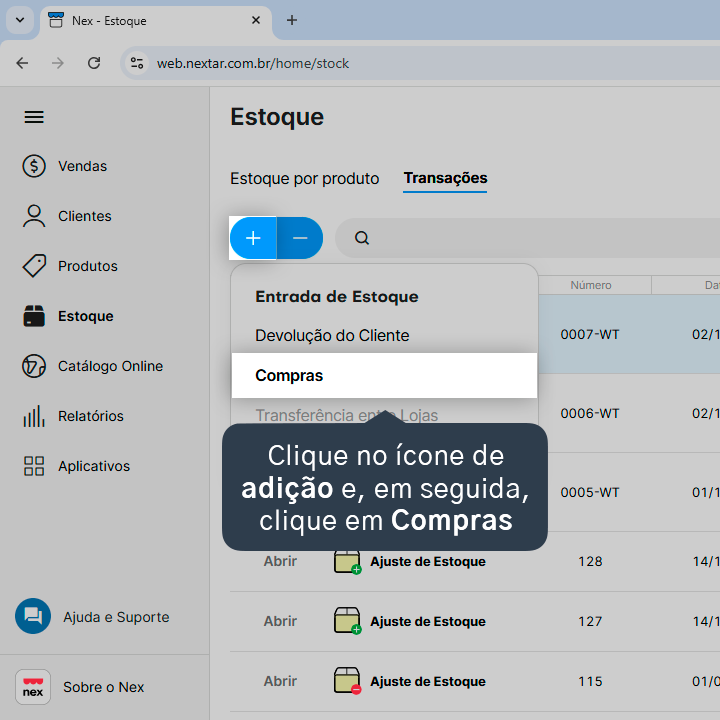Select transaction number 0005-WT
Screen dimensions: 720x720
coord(590,493)
